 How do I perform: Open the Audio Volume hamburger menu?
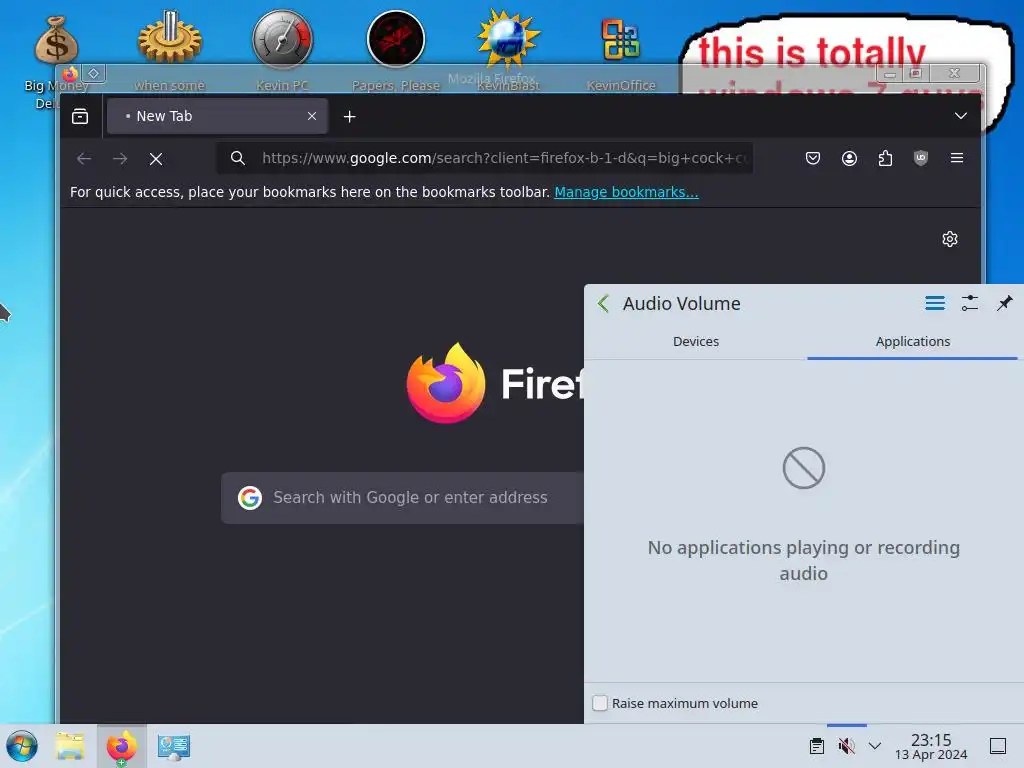tap(935, 303)
